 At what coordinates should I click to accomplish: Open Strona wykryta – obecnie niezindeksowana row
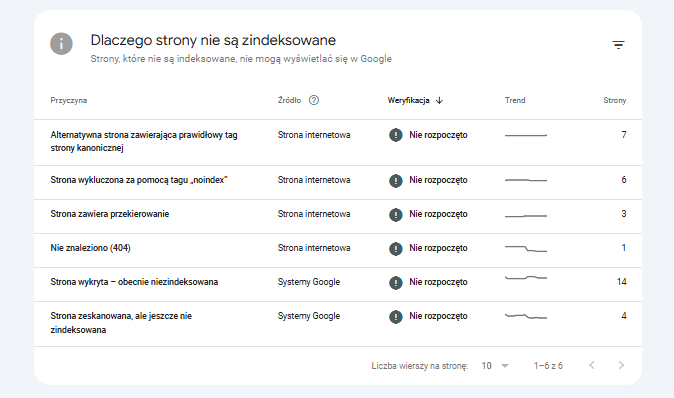pyautogui.click(x=338, y=285)
